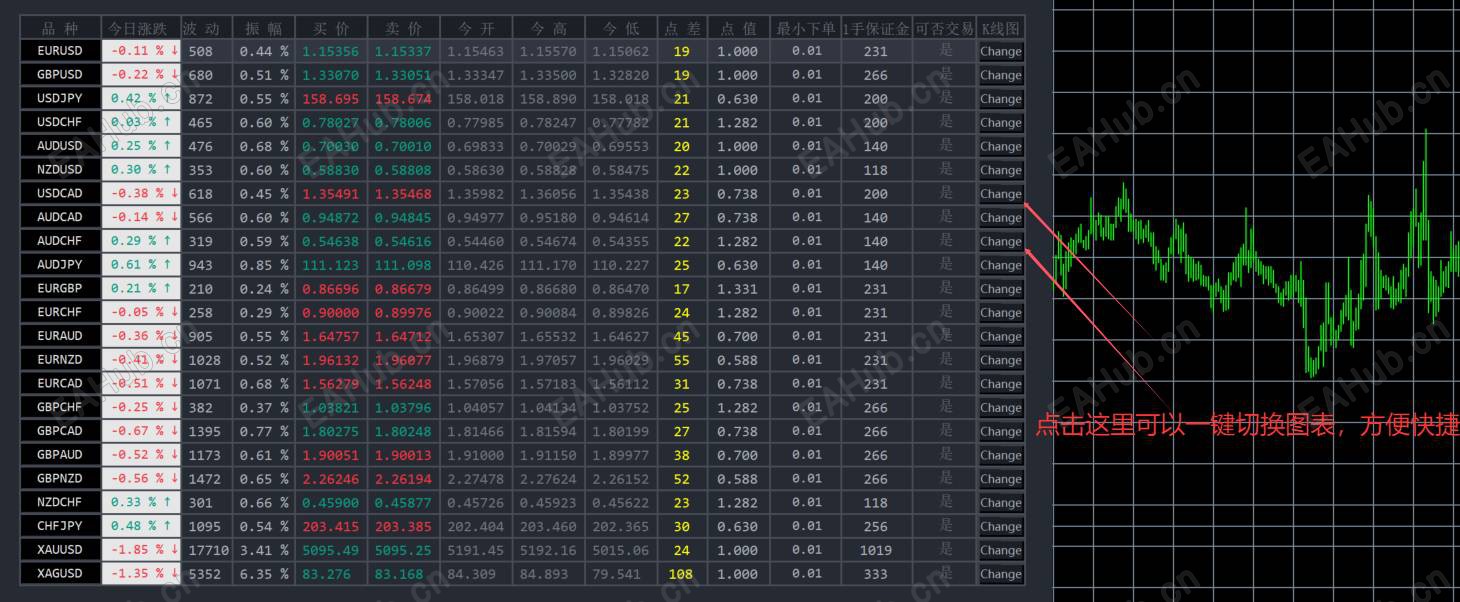The width and height of the screenshot is (1460, 602).
Task: Select Change in the XAUUSD row
Action: tap(1000, 550)
